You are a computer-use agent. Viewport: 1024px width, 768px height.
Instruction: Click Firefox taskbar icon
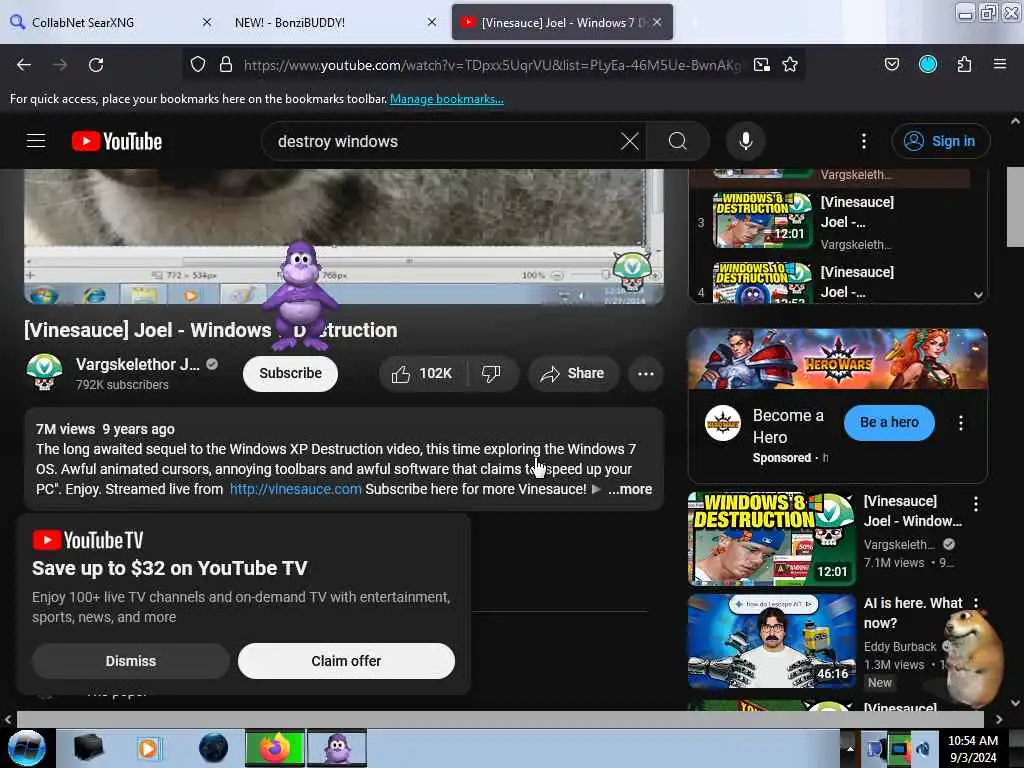[275, 748]
